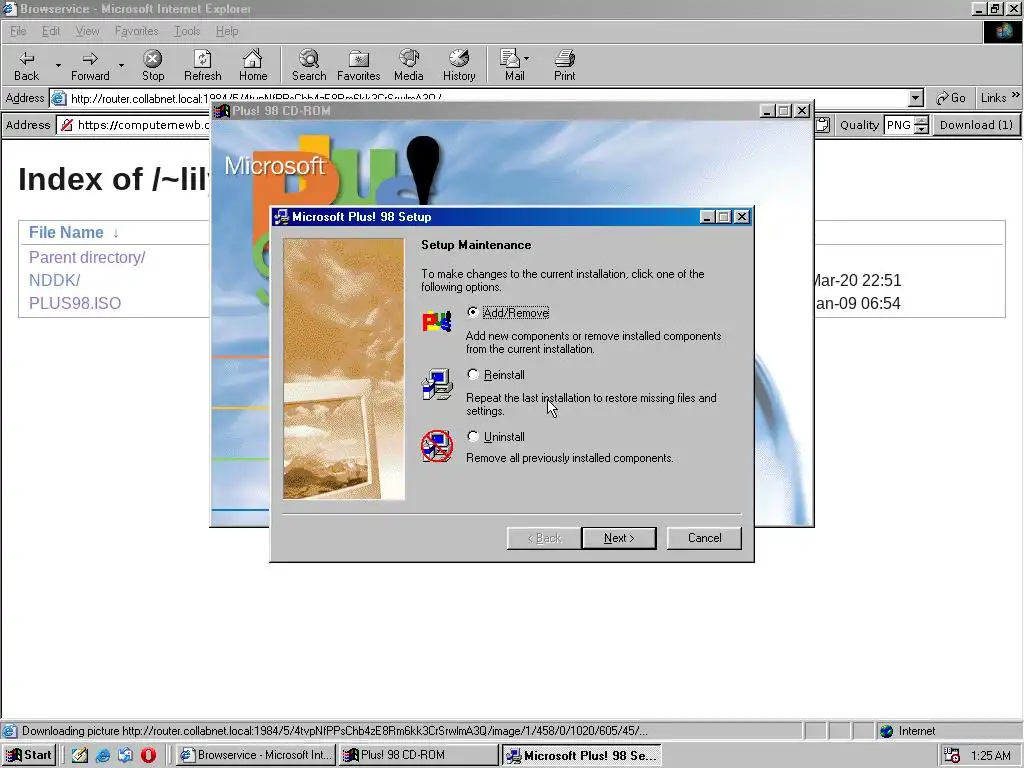Click the inner https address field
Image resolution: width=1024 pixels, height=768 pixels.
pyautogui.click(x=142, y=125)
